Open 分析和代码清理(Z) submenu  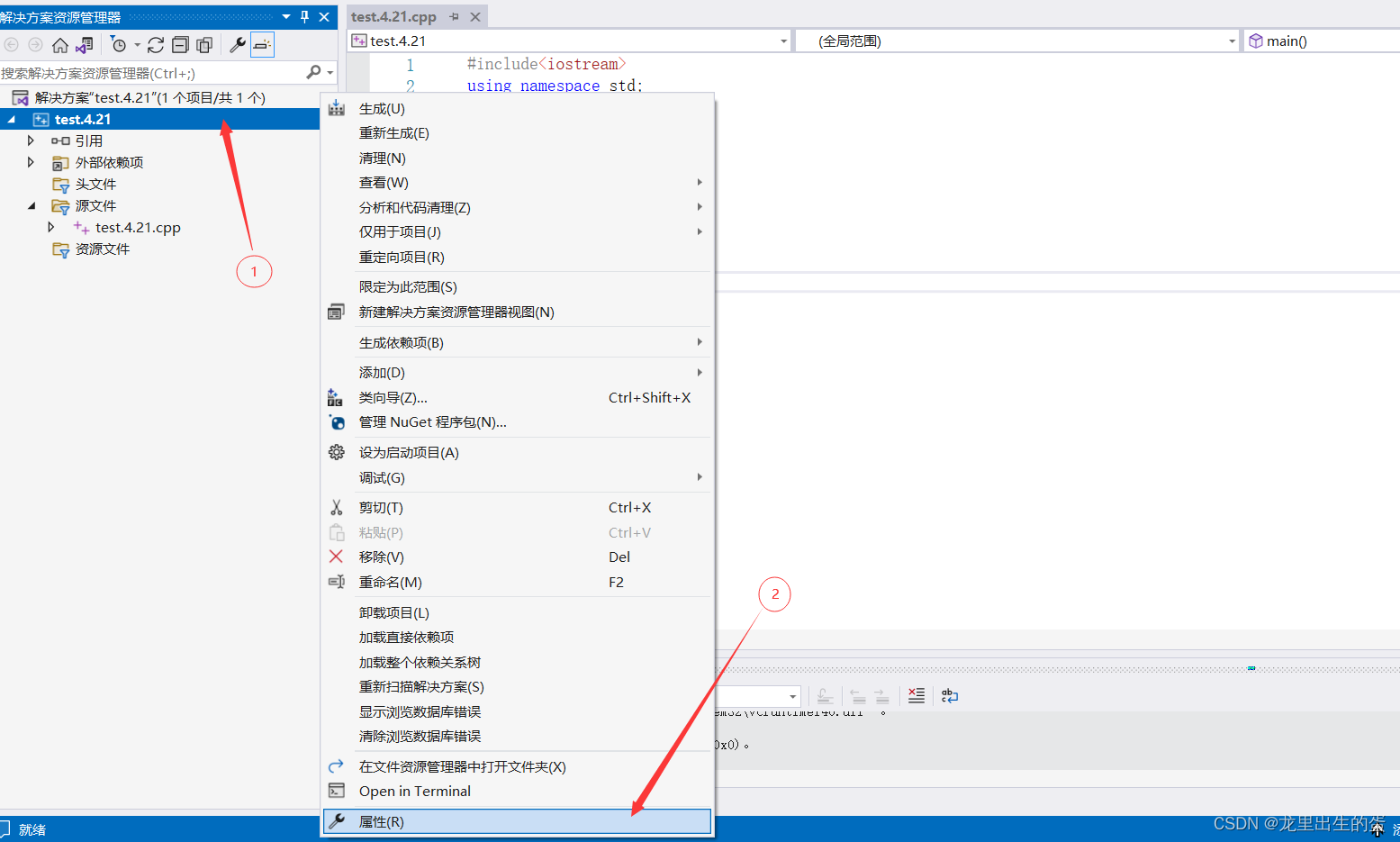(x=518, y=207)
